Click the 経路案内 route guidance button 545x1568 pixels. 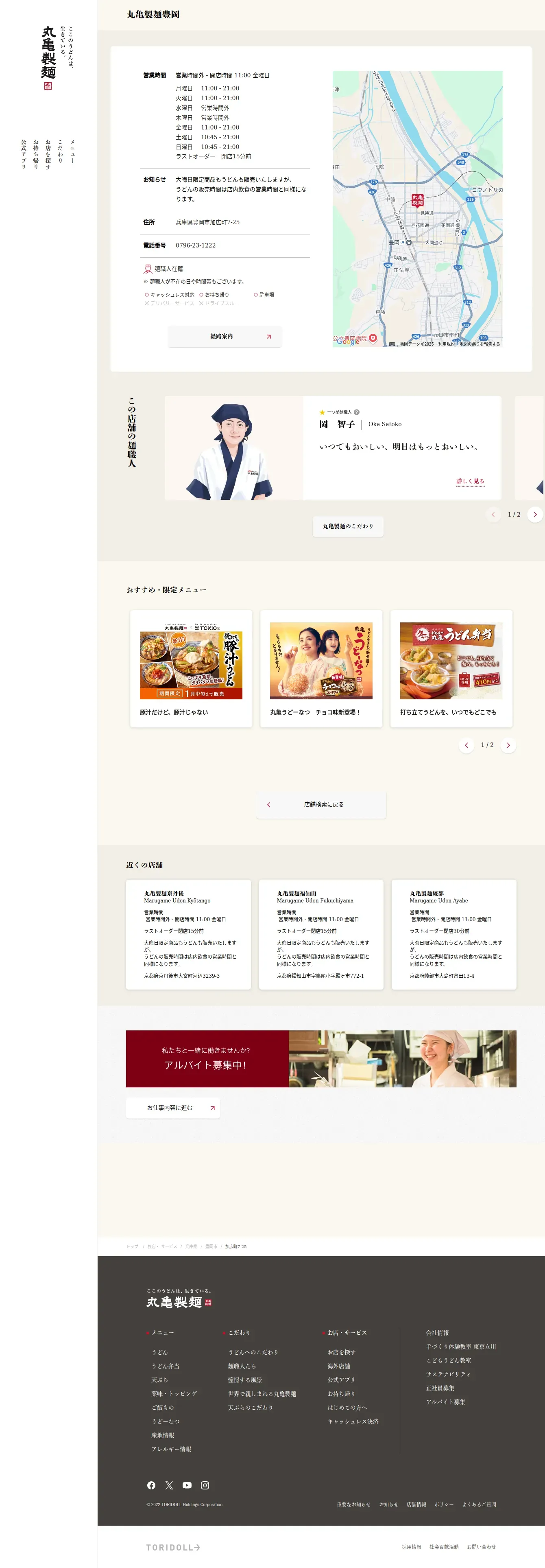225,337
